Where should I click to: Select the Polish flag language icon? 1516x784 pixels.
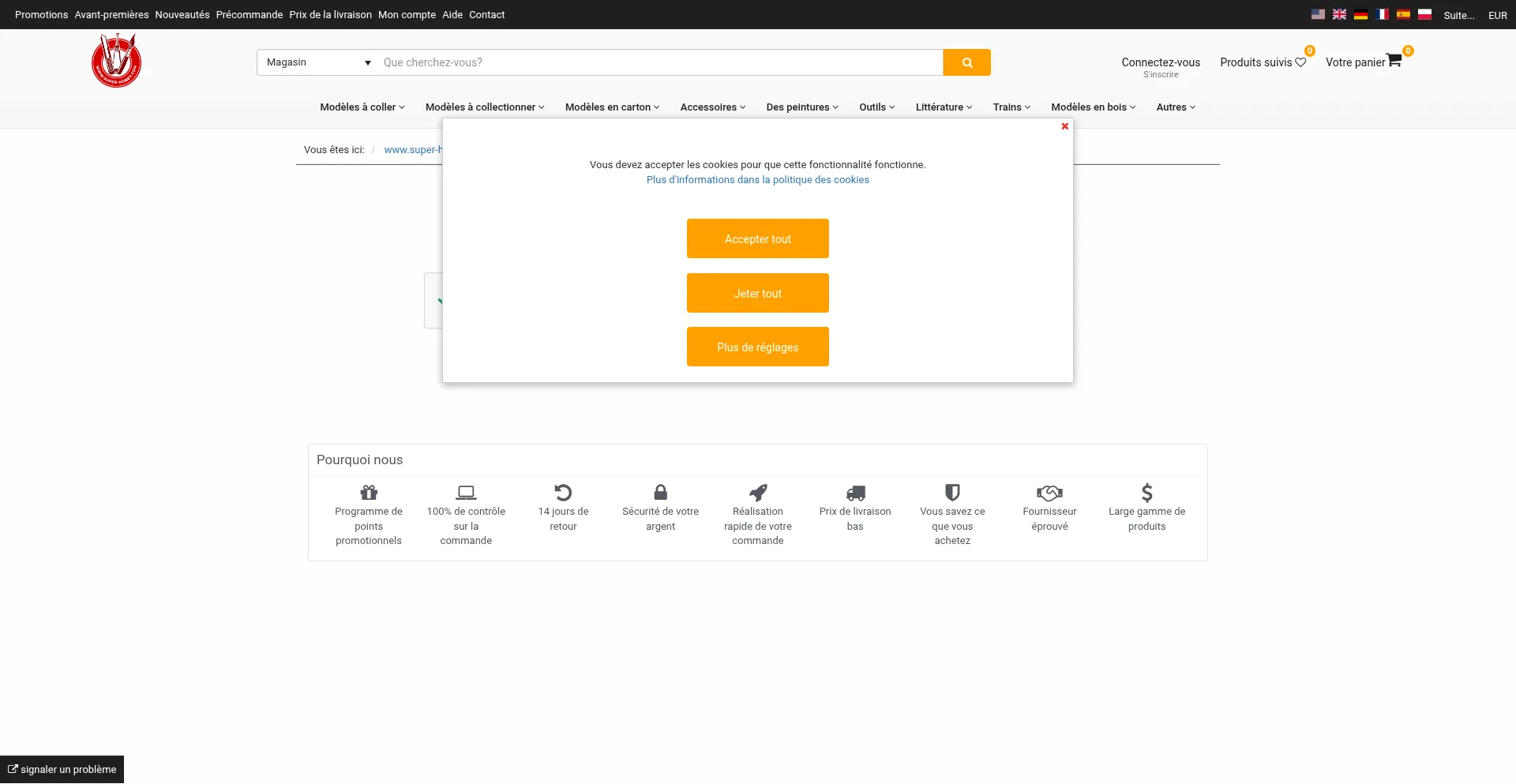tap(1424, 14)
